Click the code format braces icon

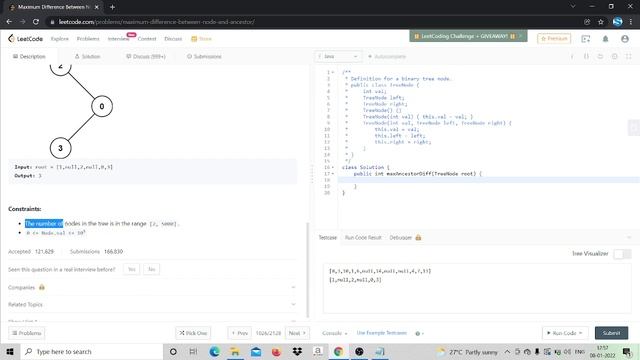tap(586, 56)
